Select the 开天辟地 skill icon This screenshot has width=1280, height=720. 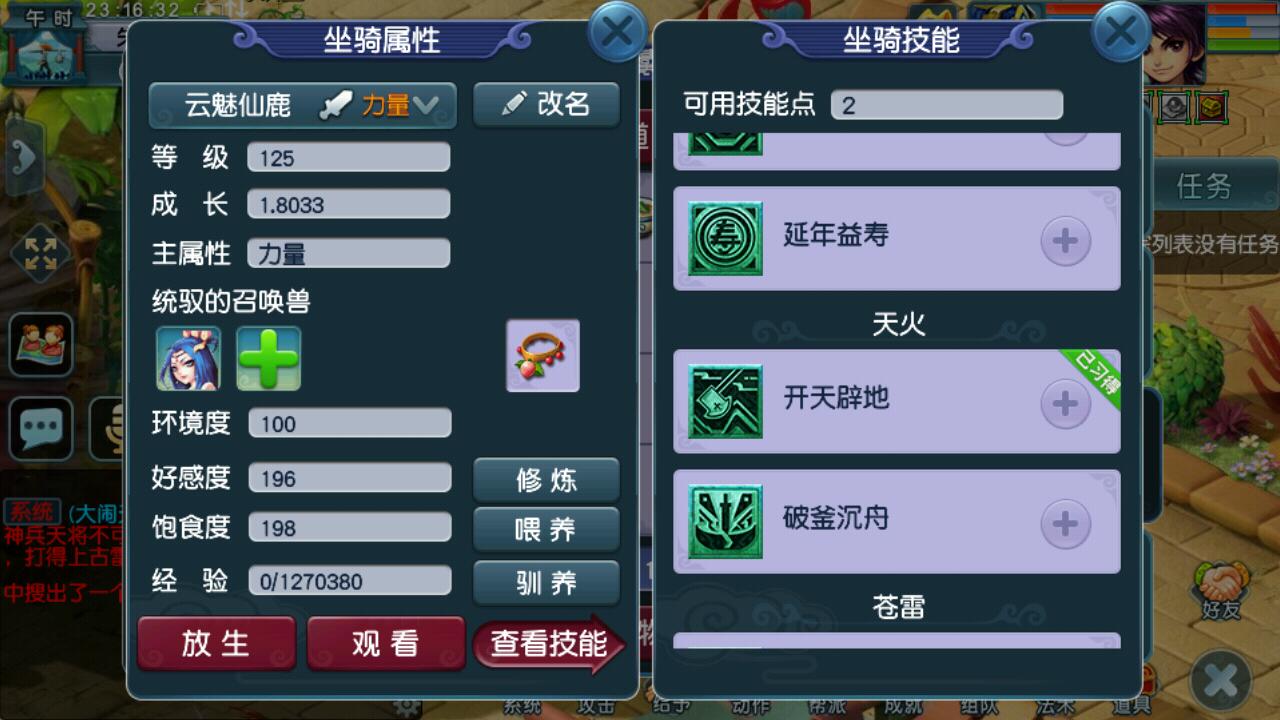pyautogui.click(x=725, y=401)
